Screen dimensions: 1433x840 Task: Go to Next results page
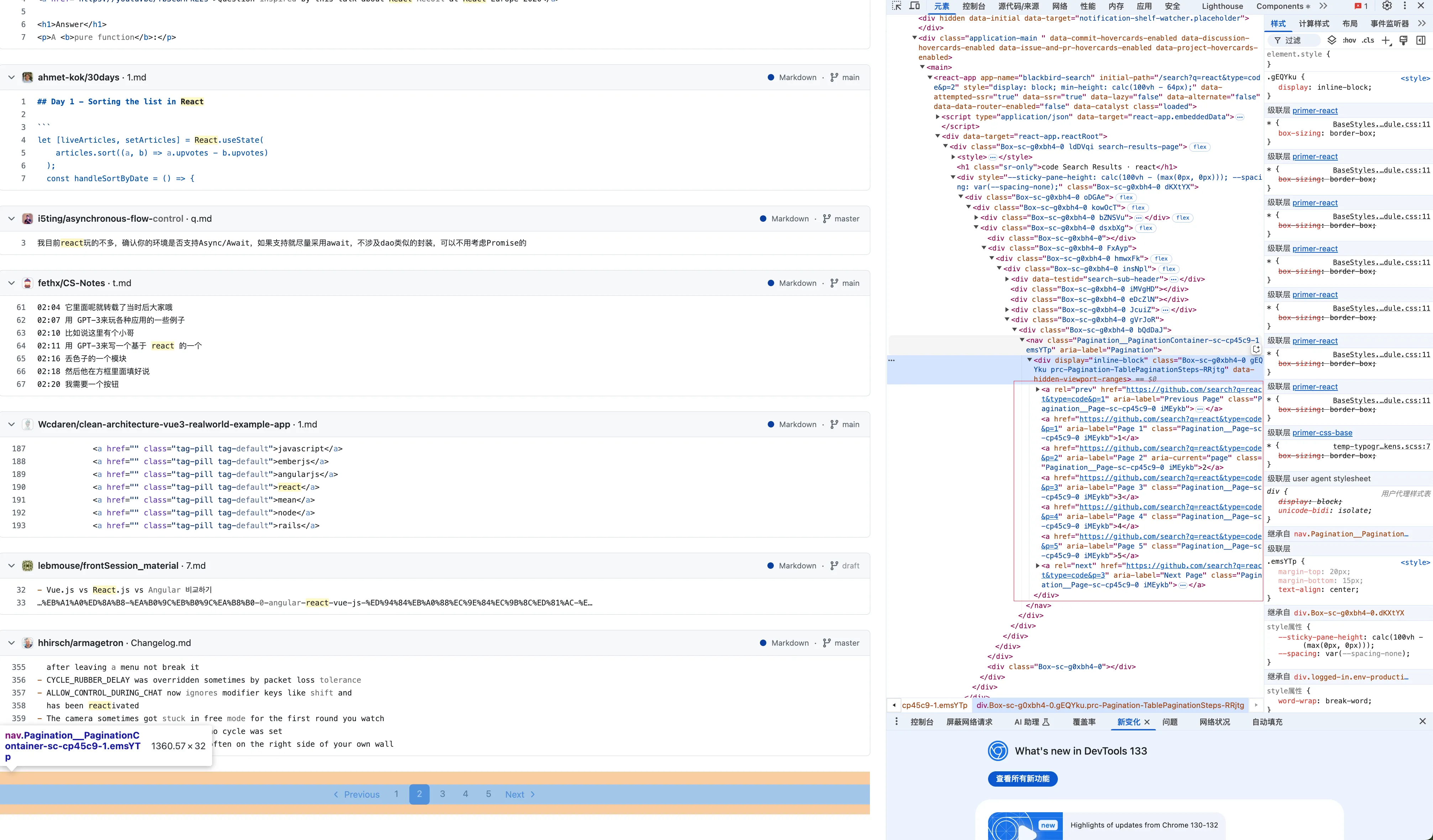(x=520, y=794)
